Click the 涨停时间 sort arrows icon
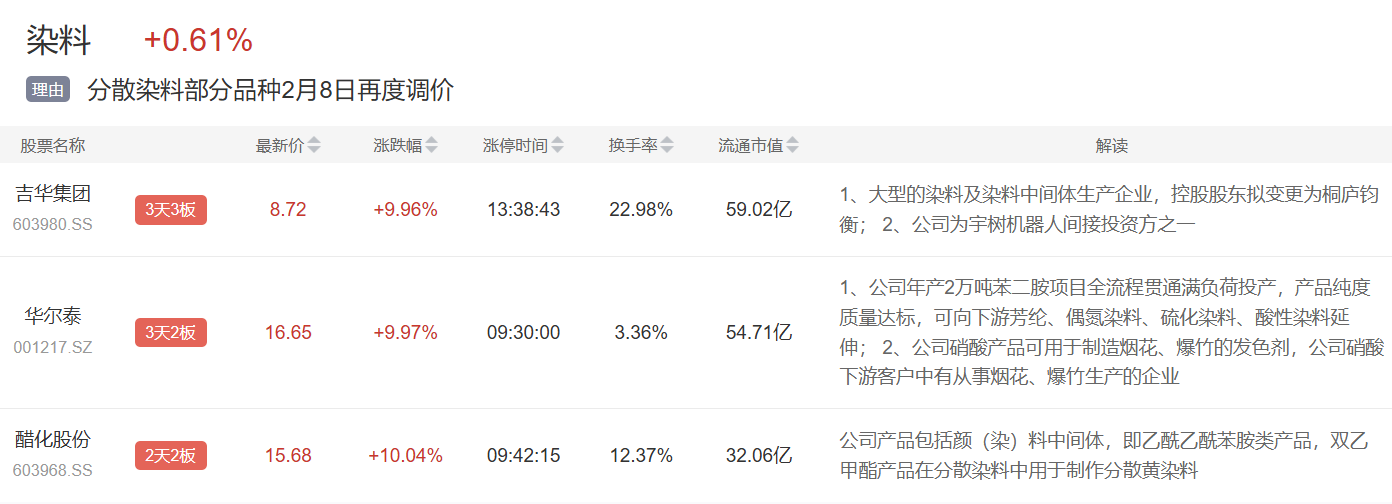Screen dimensions: 1392x504 pyautogui.click(x=557, y=146)
